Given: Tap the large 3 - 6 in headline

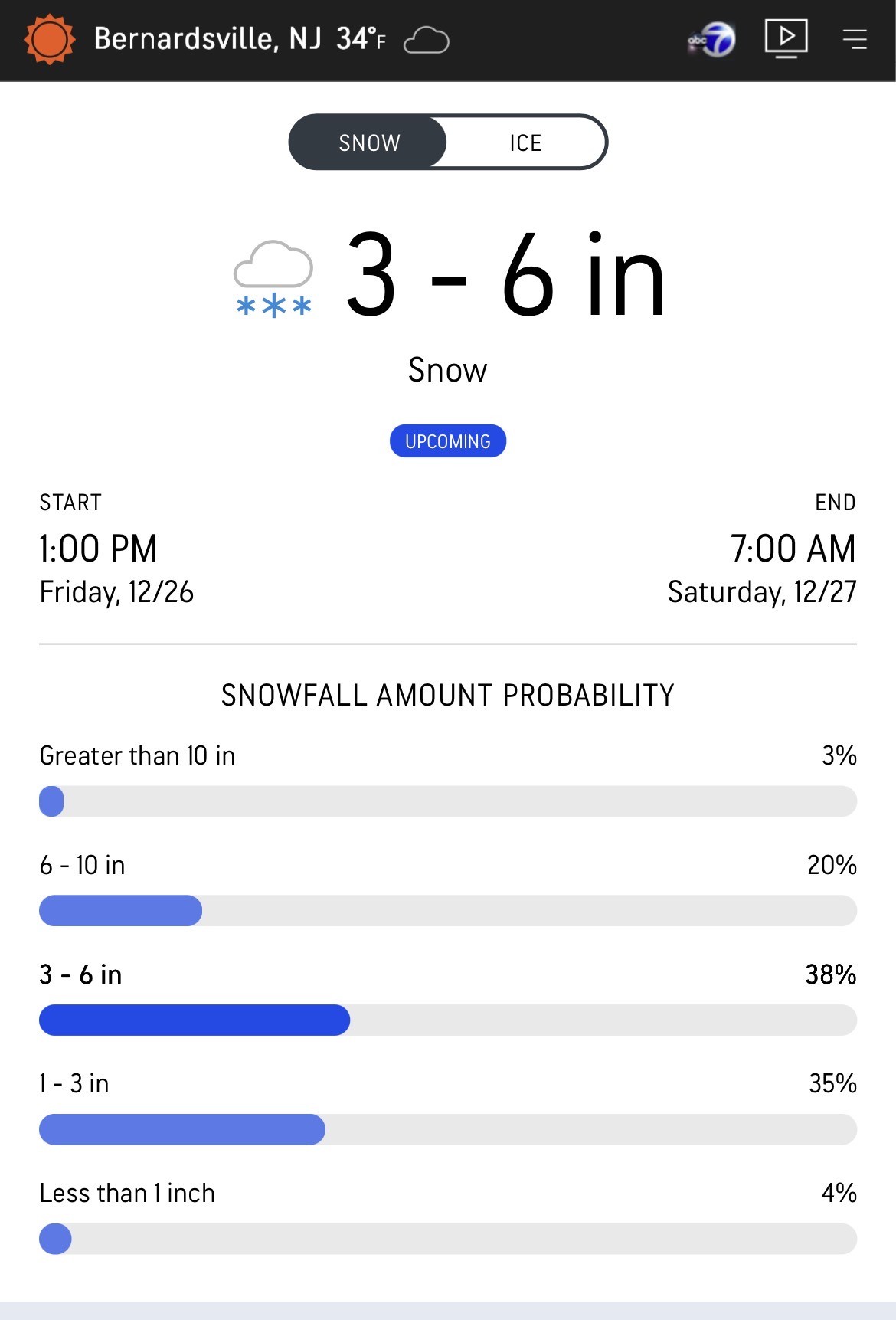Looking at the screenshot, I should point(505,276).
